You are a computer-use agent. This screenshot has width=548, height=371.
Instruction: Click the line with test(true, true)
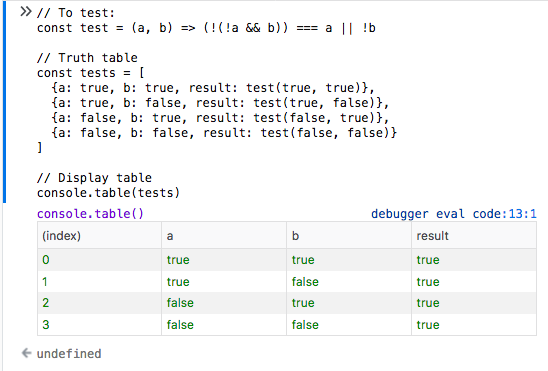pyautogui.click(x=213, y=88)
